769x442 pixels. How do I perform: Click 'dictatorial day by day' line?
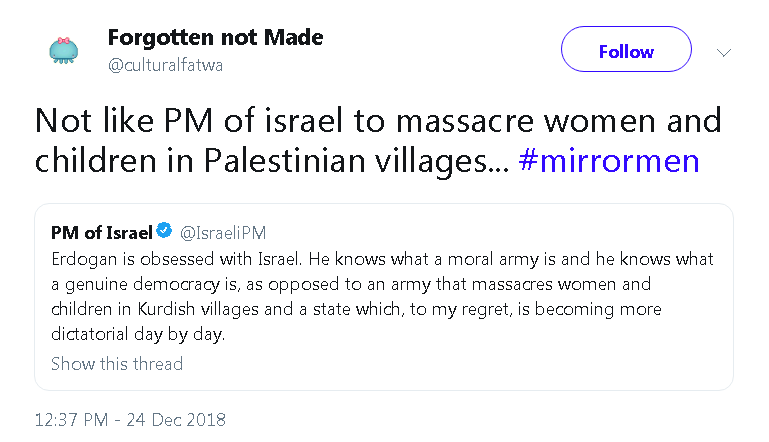(139, 335)
